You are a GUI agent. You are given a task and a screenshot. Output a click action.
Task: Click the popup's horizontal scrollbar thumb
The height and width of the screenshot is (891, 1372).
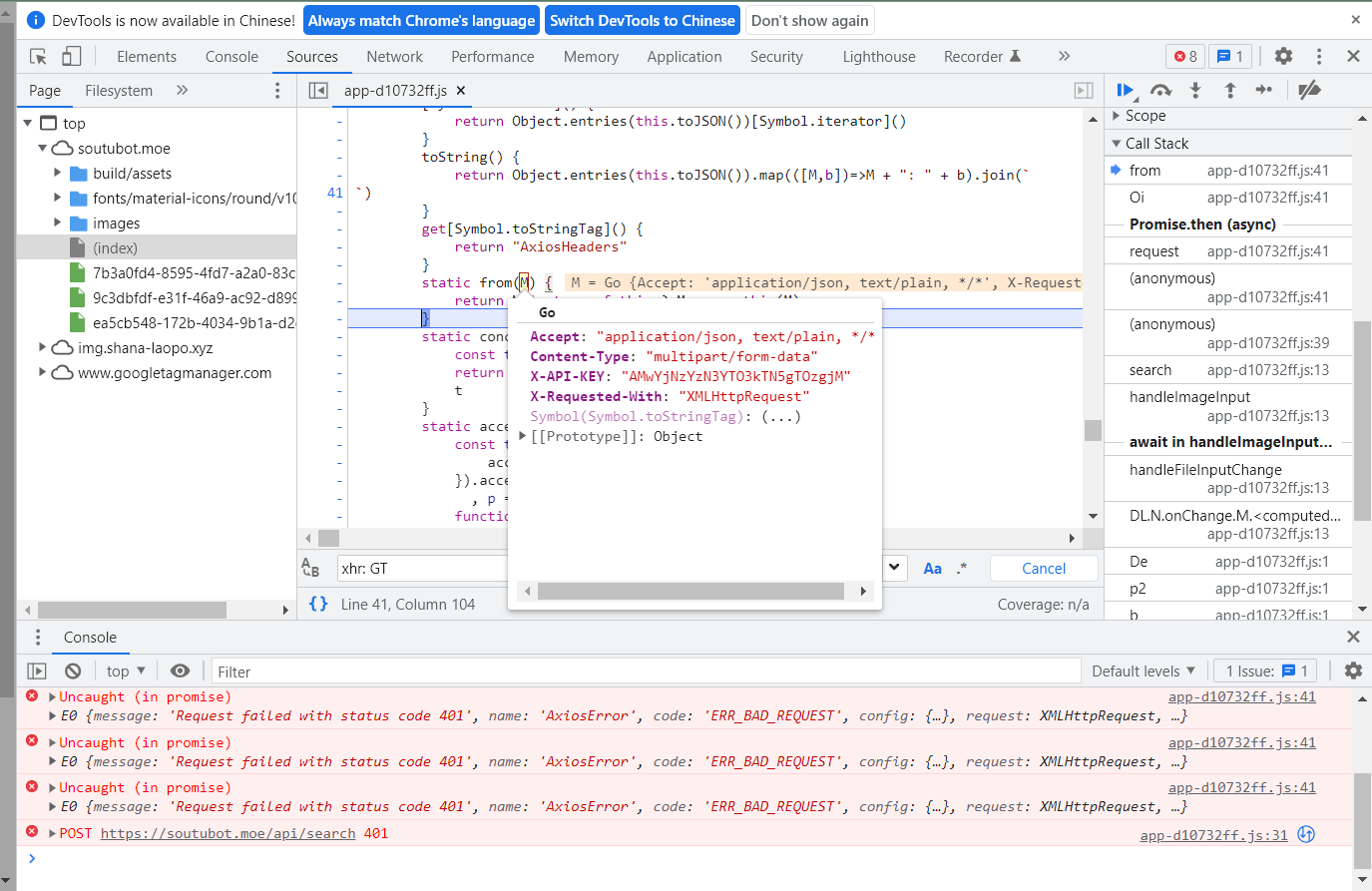[x=690, y=591]
